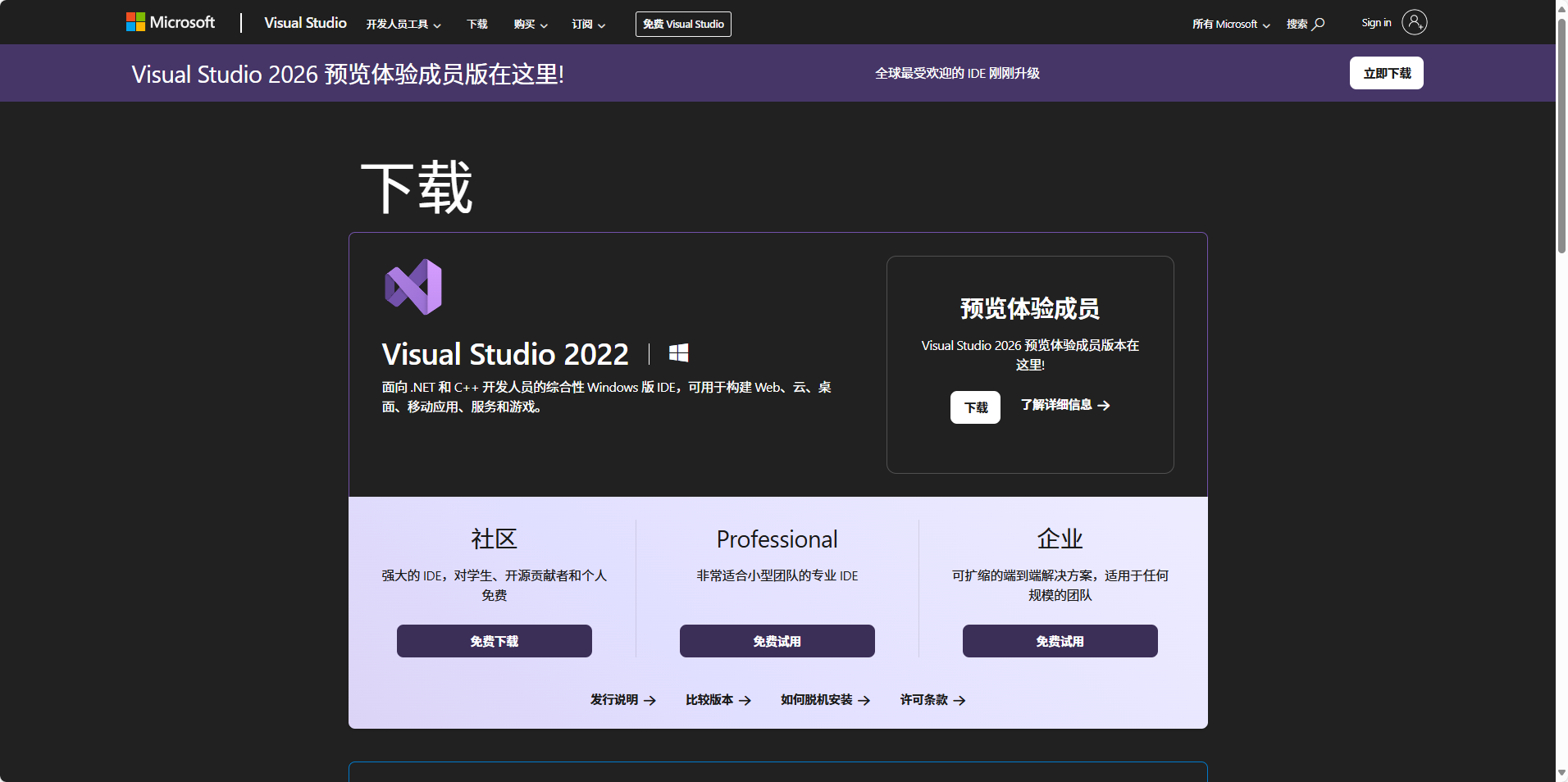Expand the 开发人员工具 dropdown menu
The width and height of the screenshot is (1568, 782).
pyautogui.click(x=403, y=25)
